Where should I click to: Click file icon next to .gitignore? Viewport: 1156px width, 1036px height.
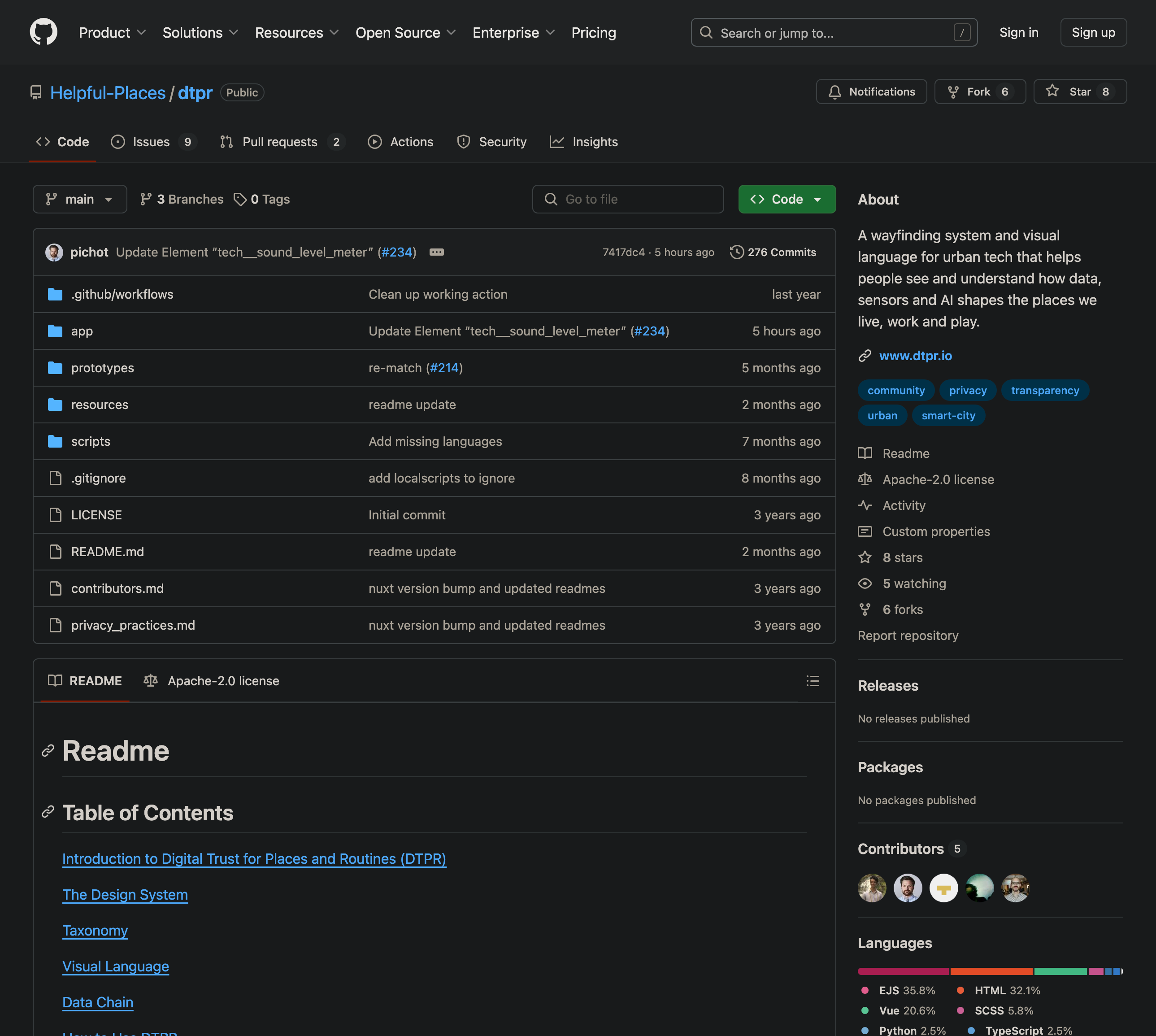coord(55,478)
